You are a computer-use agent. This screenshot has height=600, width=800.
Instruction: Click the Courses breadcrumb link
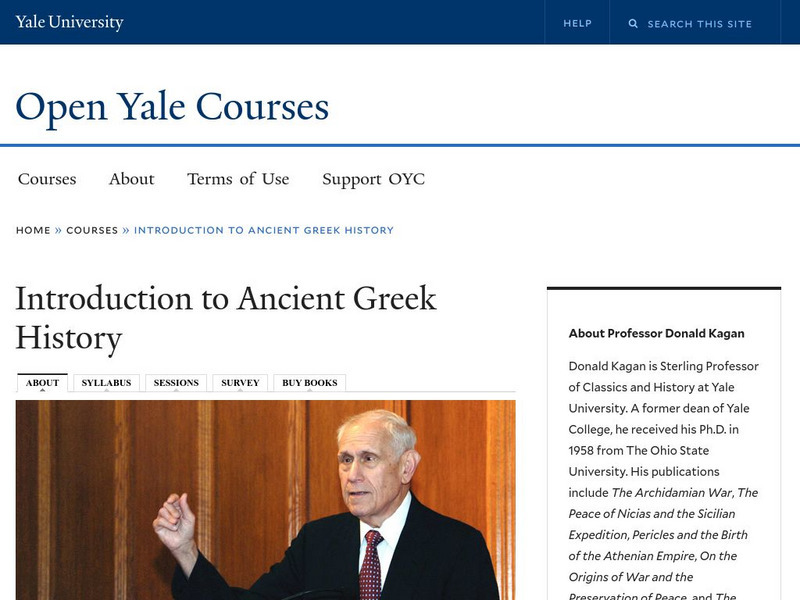(x=92, y=230)
